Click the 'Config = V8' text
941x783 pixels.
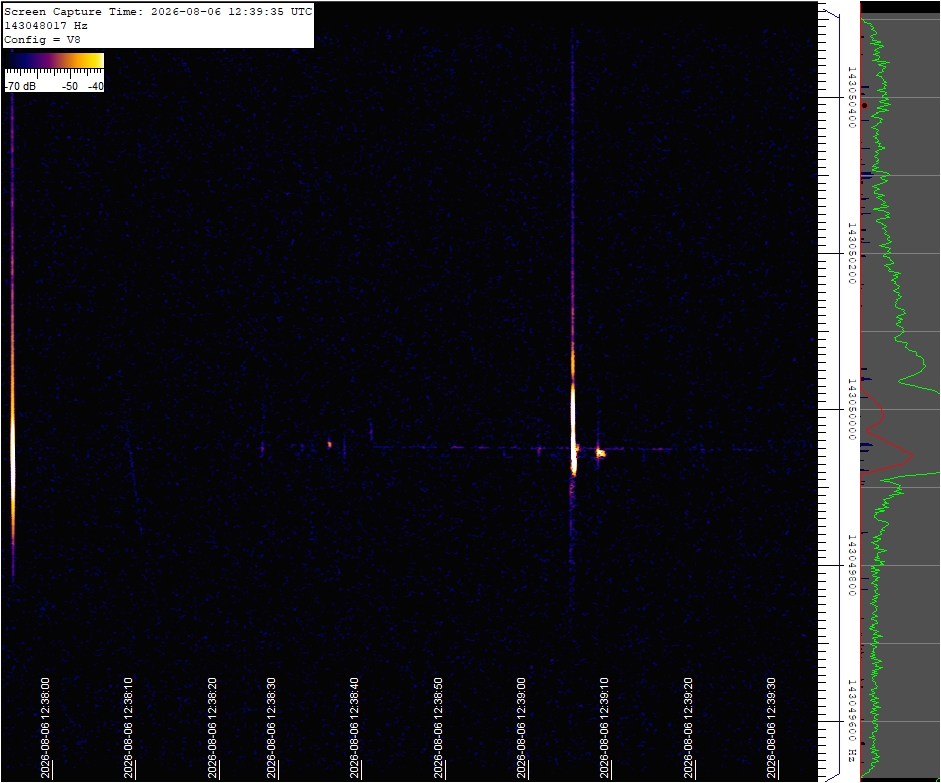pyautogui.click(x=42, y=40)
